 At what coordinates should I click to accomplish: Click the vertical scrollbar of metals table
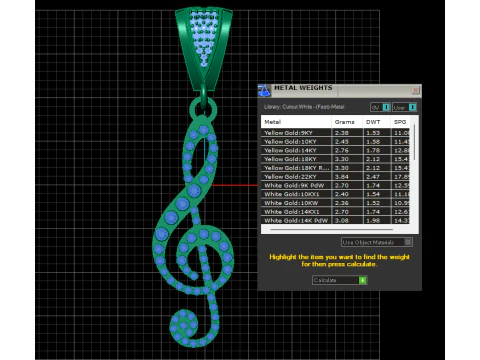(x=414, y=142)
